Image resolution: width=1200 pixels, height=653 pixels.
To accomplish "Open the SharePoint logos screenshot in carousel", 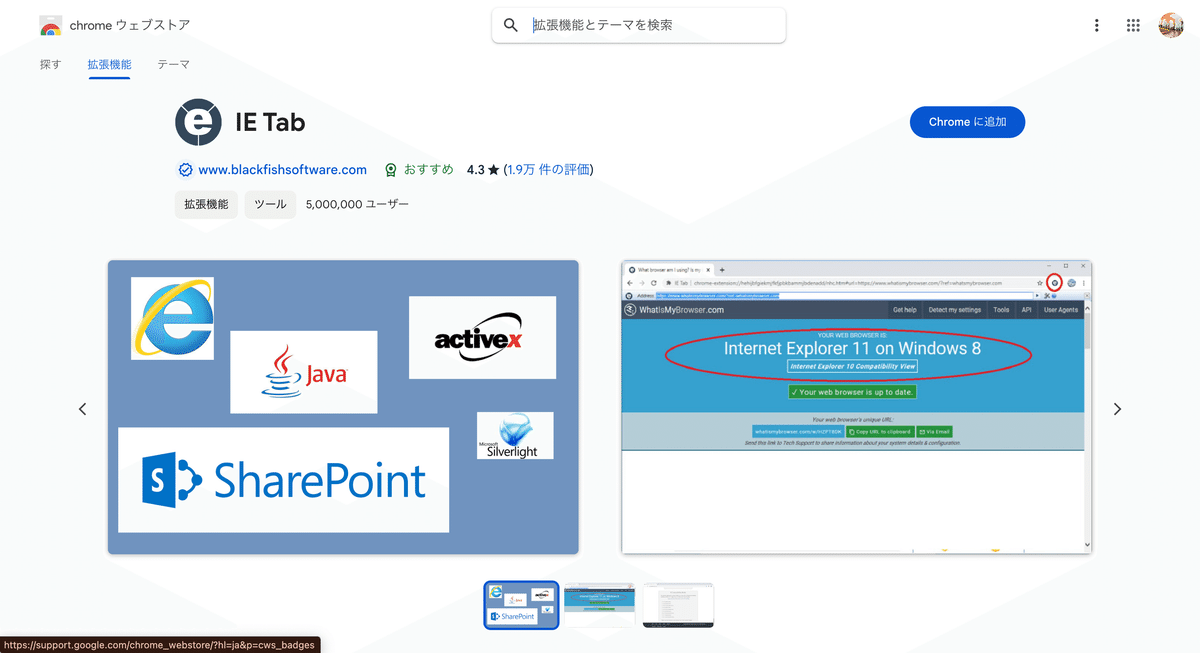I will click(x=343, y=407).
